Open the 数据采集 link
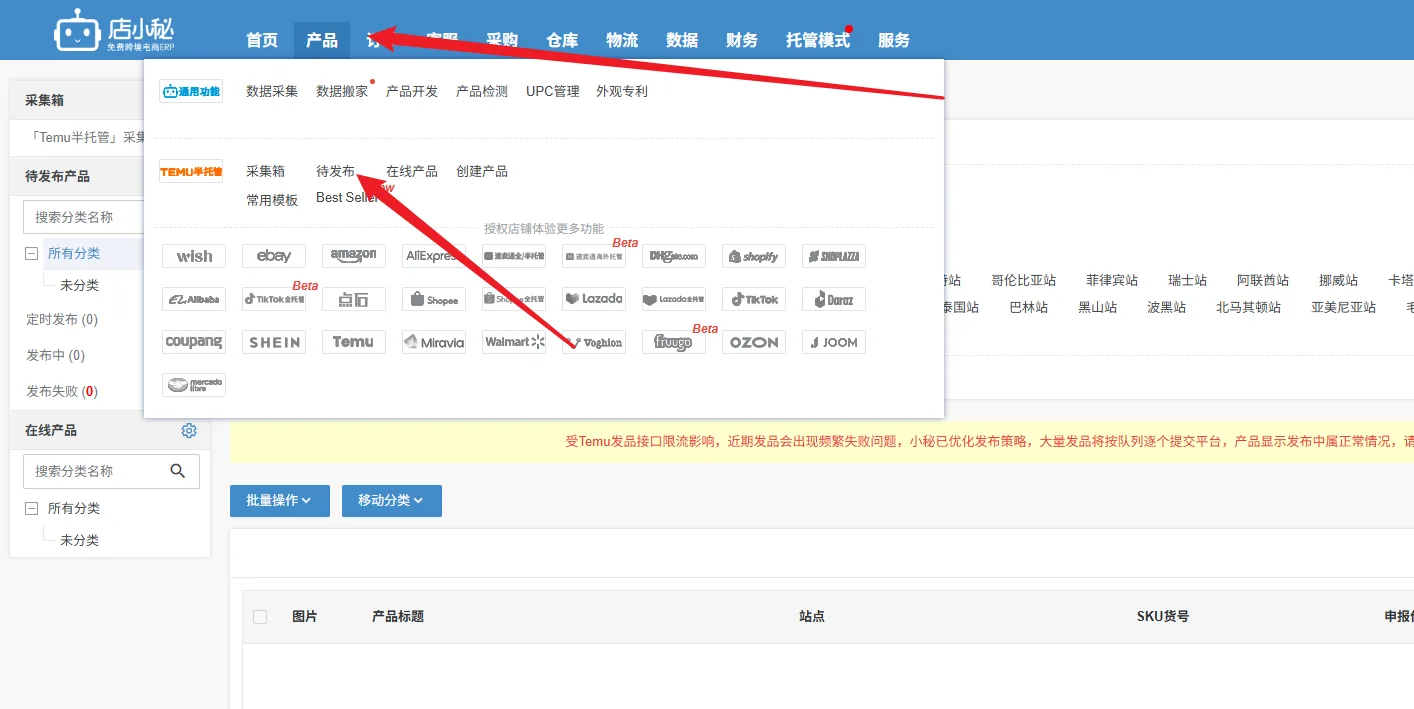 (272, 91)
